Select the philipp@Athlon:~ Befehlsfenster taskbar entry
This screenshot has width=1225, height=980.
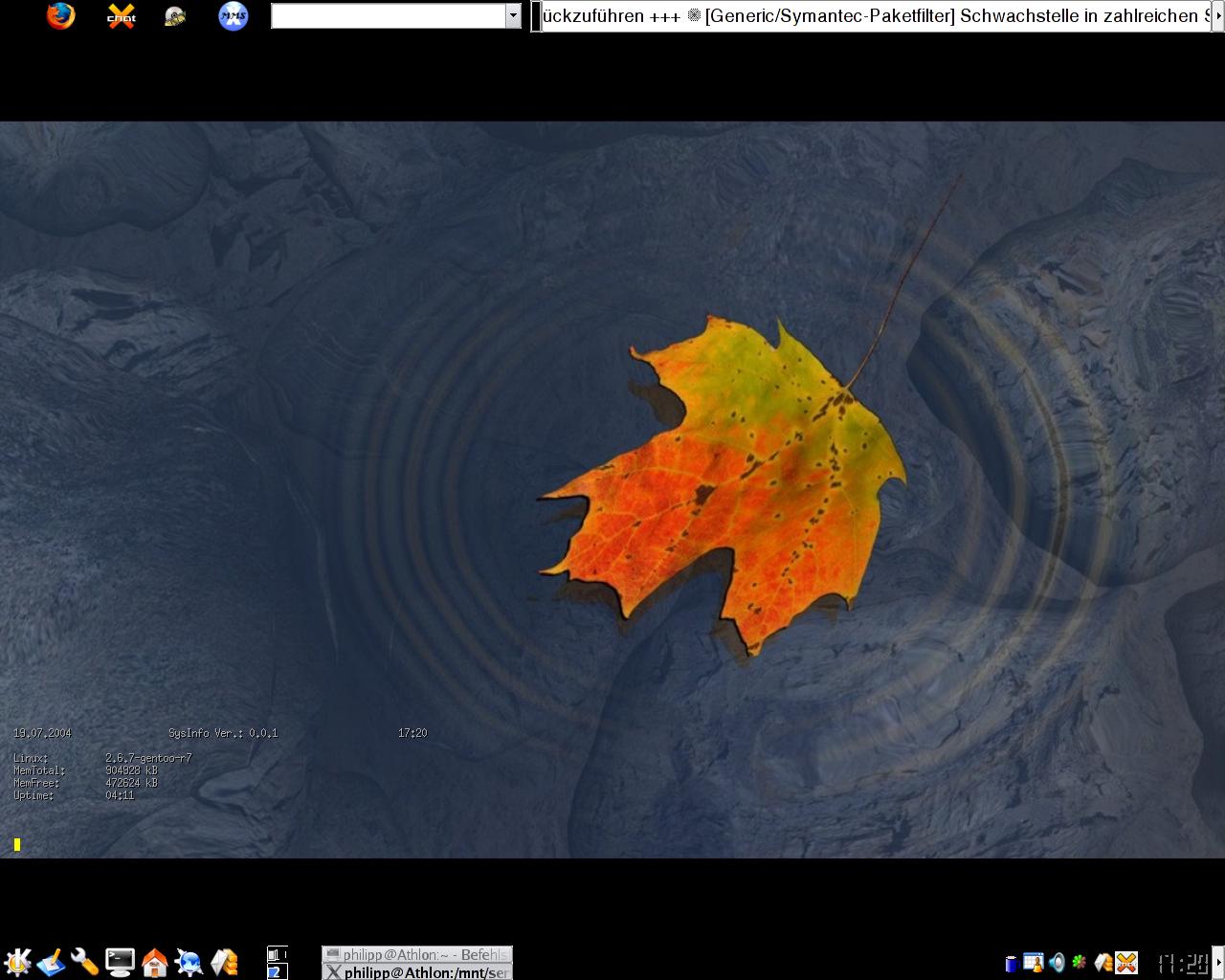click(x=417, y=954)
